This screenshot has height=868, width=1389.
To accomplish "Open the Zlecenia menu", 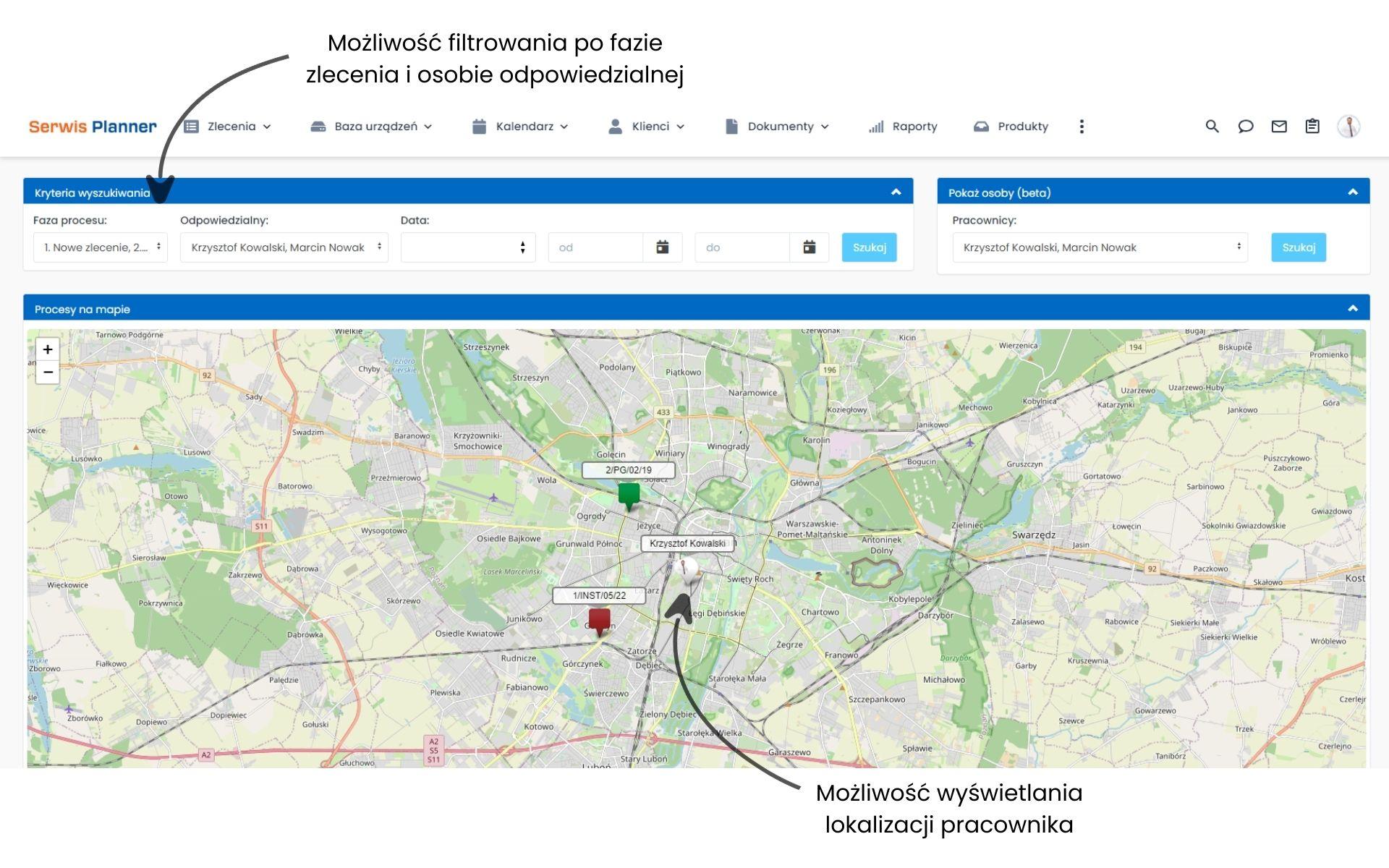I will pyautogui.click(x=228, y=127).
